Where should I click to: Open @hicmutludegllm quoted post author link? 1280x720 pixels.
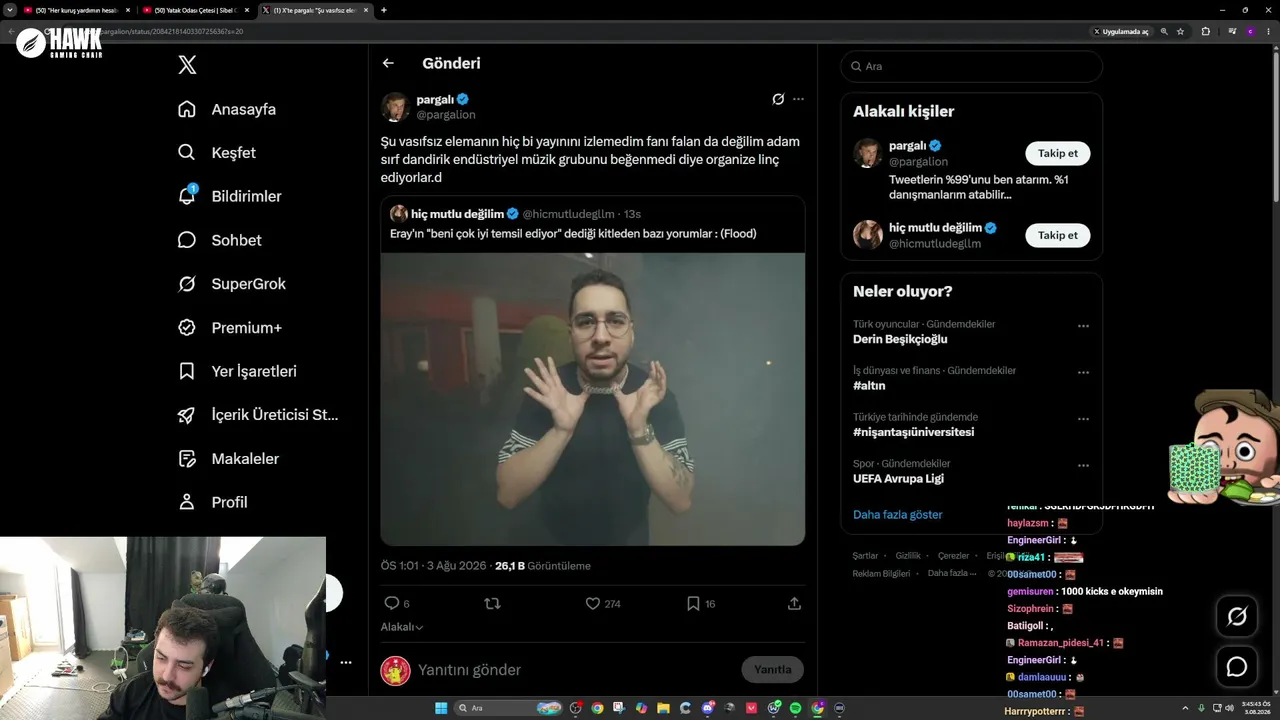(568, 214)
